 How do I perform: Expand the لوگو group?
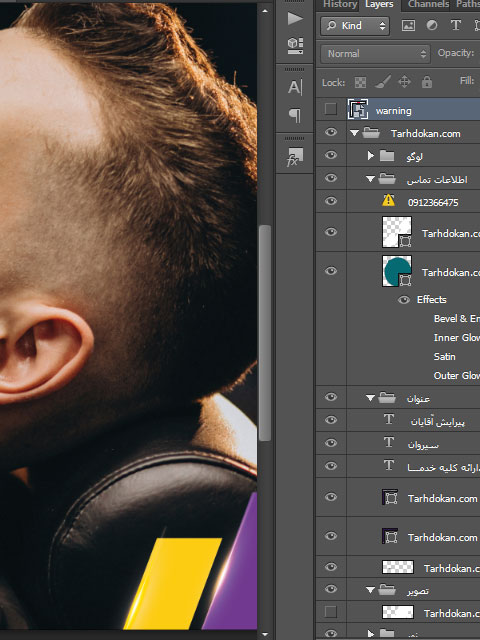(x=371, y=156)
